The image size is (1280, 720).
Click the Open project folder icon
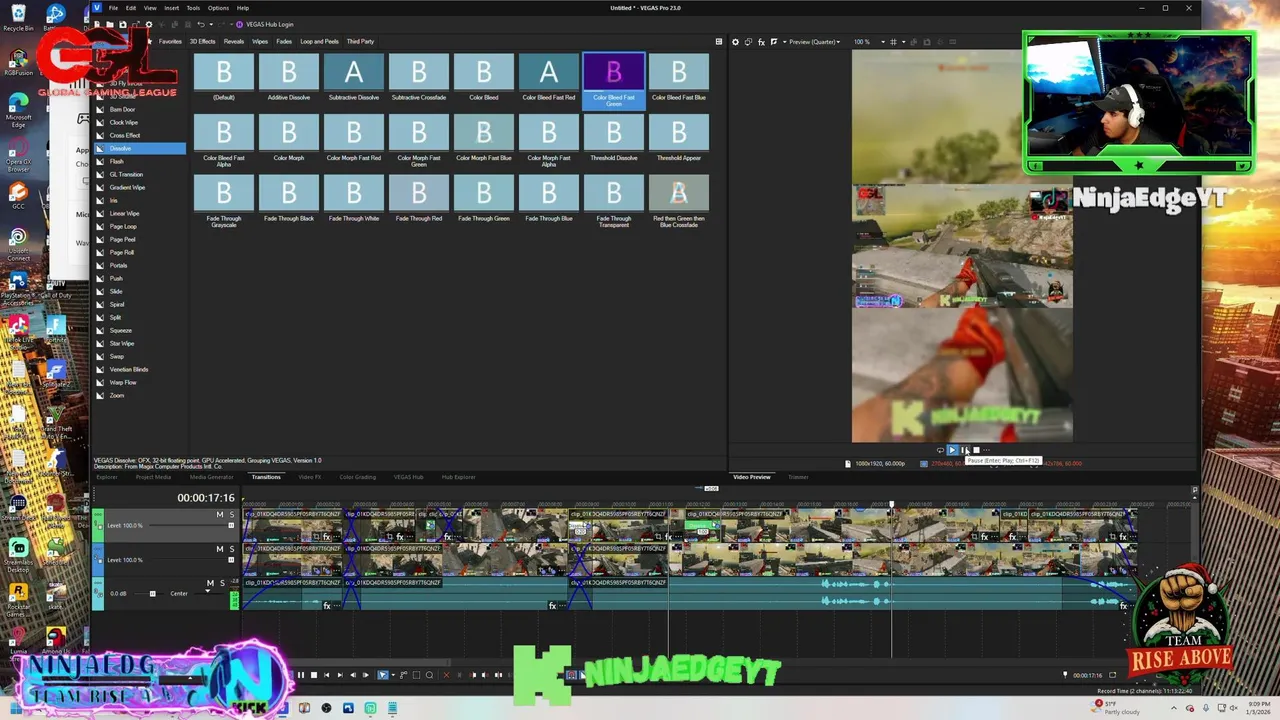tap(110, 24)
